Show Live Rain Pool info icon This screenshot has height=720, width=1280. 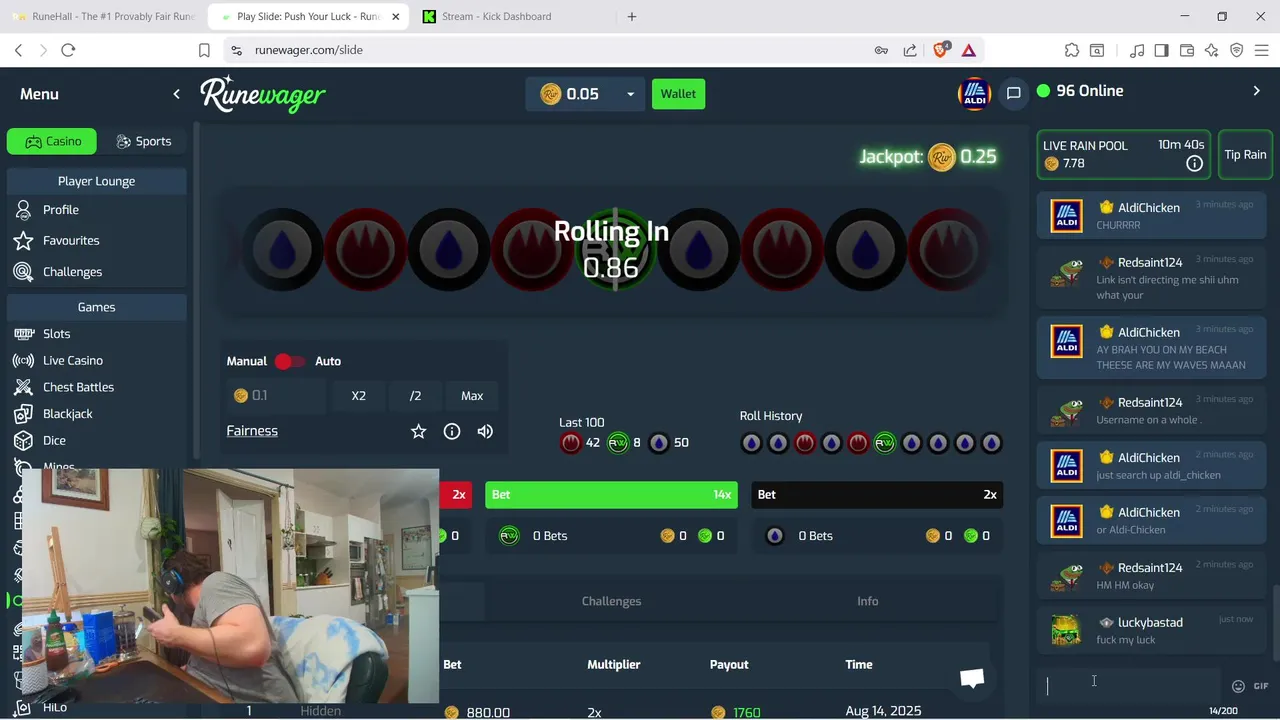[1194, 164]
